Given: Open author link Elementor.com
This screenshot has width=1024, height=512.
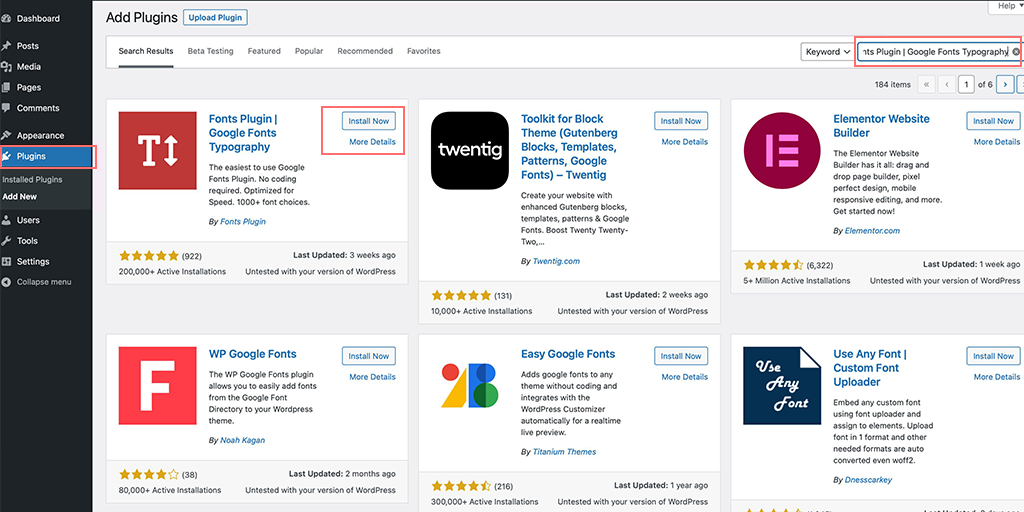Looking at the screenshot, I should click(x=872, y=231).
